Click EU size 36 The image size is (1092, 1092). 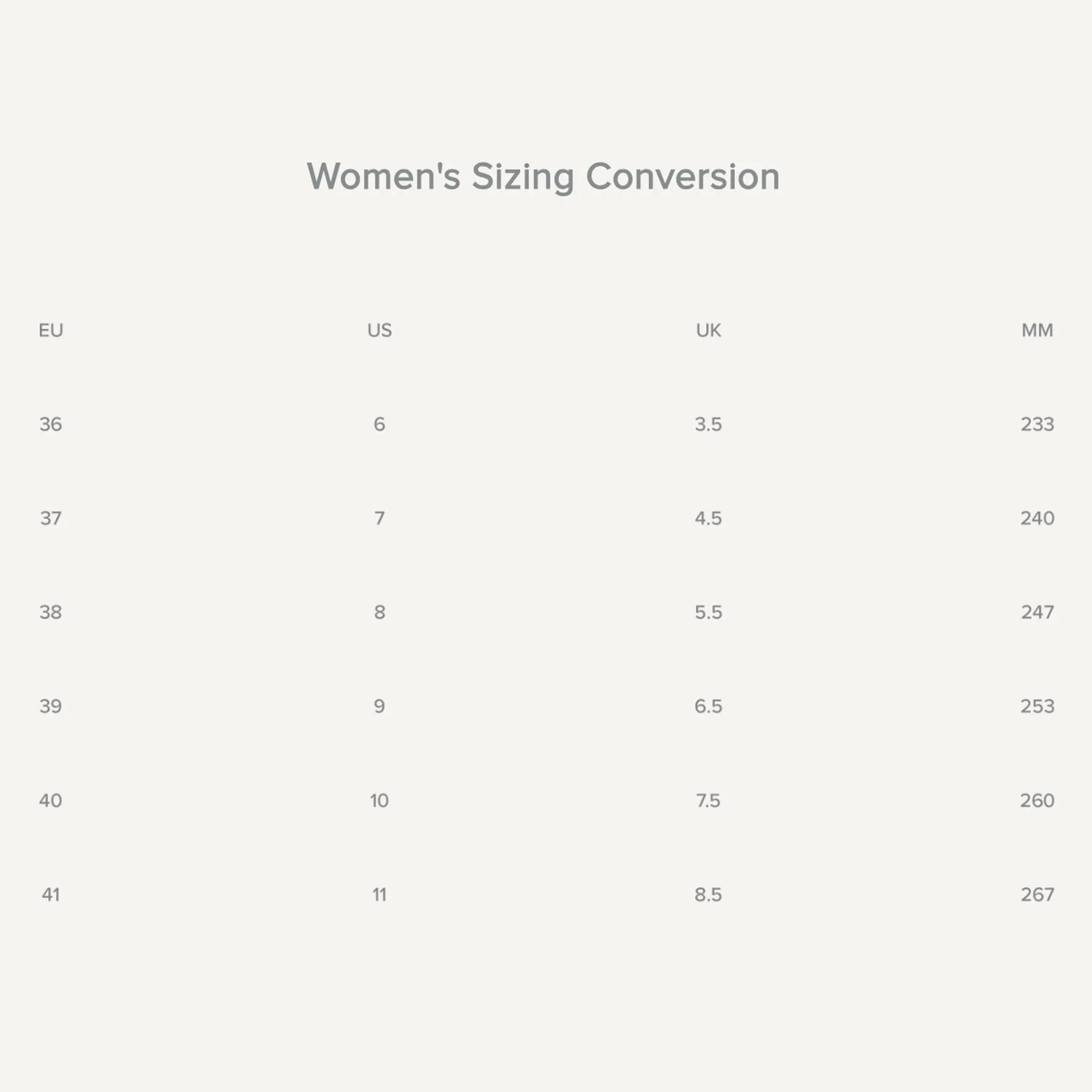point(51,424)
